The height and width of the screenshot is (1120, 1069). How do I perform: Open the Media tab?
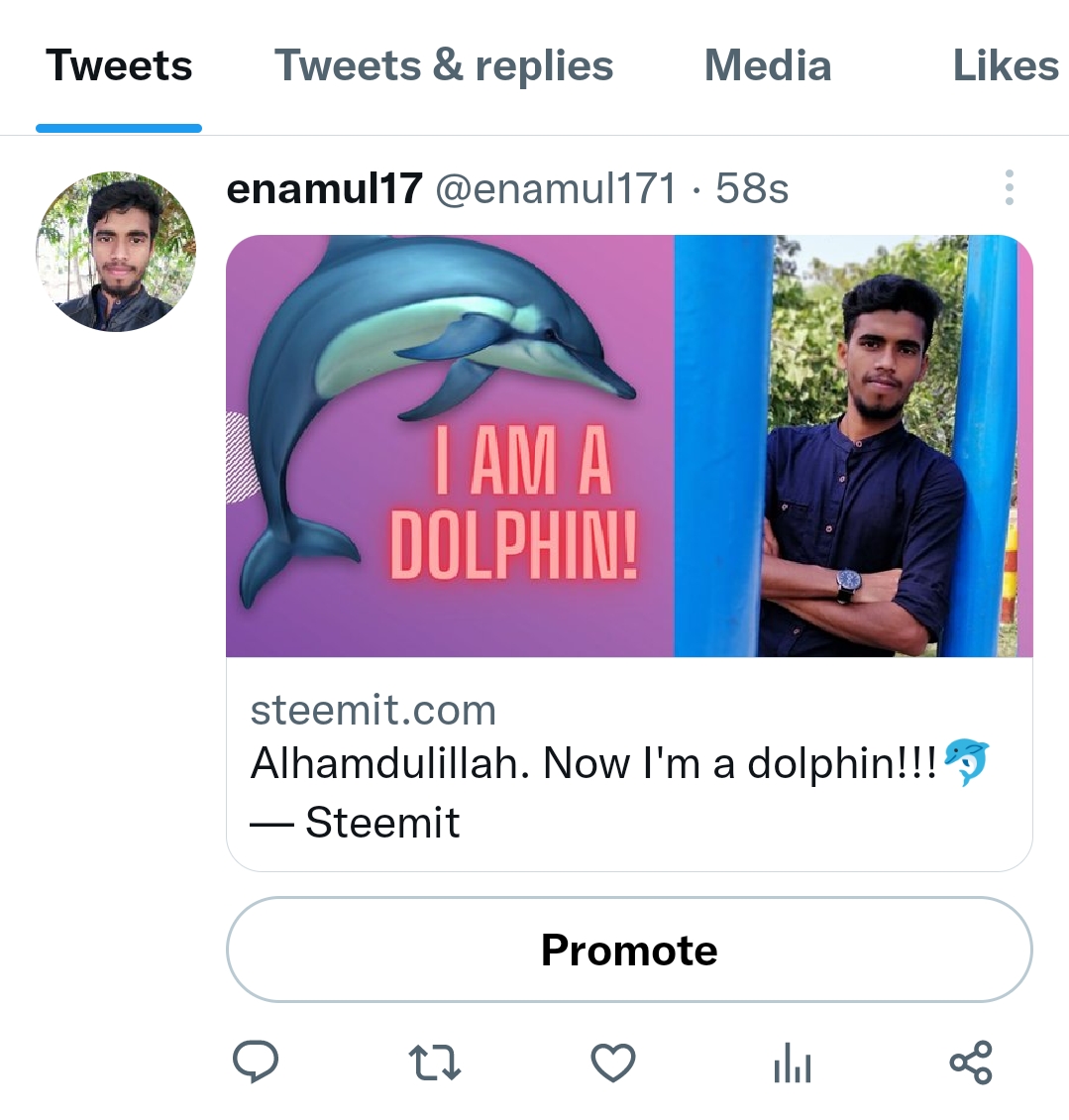pyautogui.click(x=768, y=65)
